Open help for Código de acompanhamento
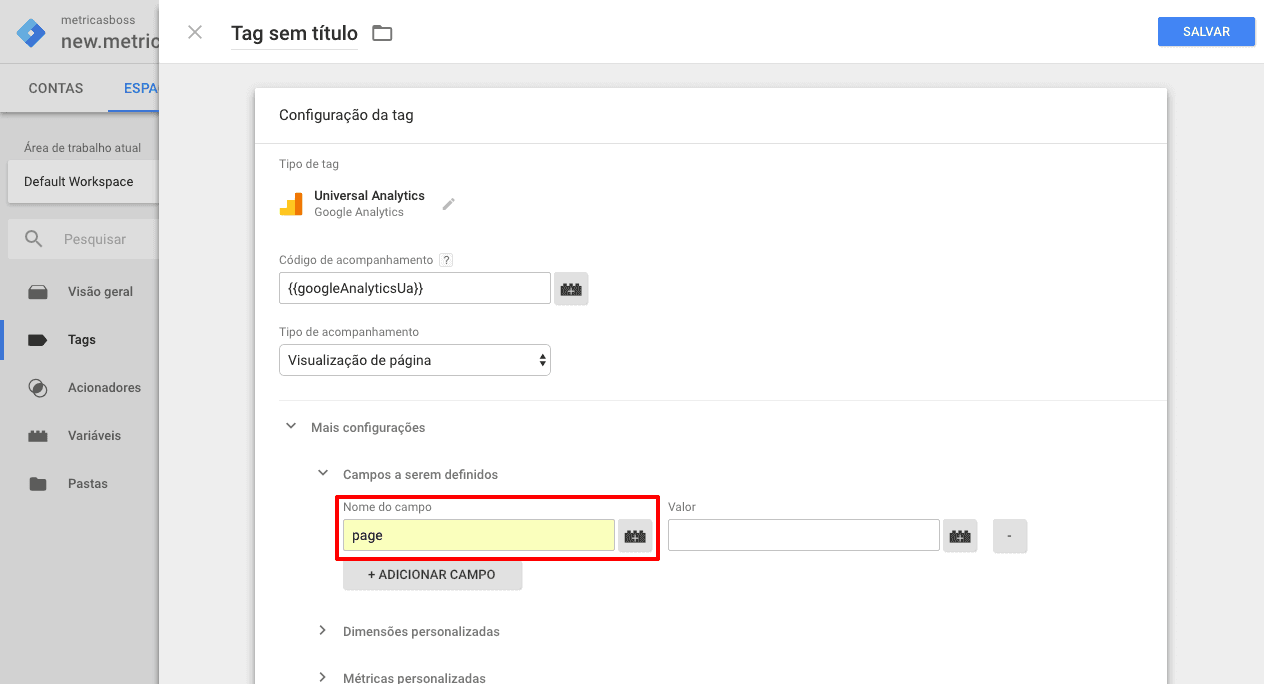 tap(446, 259)
